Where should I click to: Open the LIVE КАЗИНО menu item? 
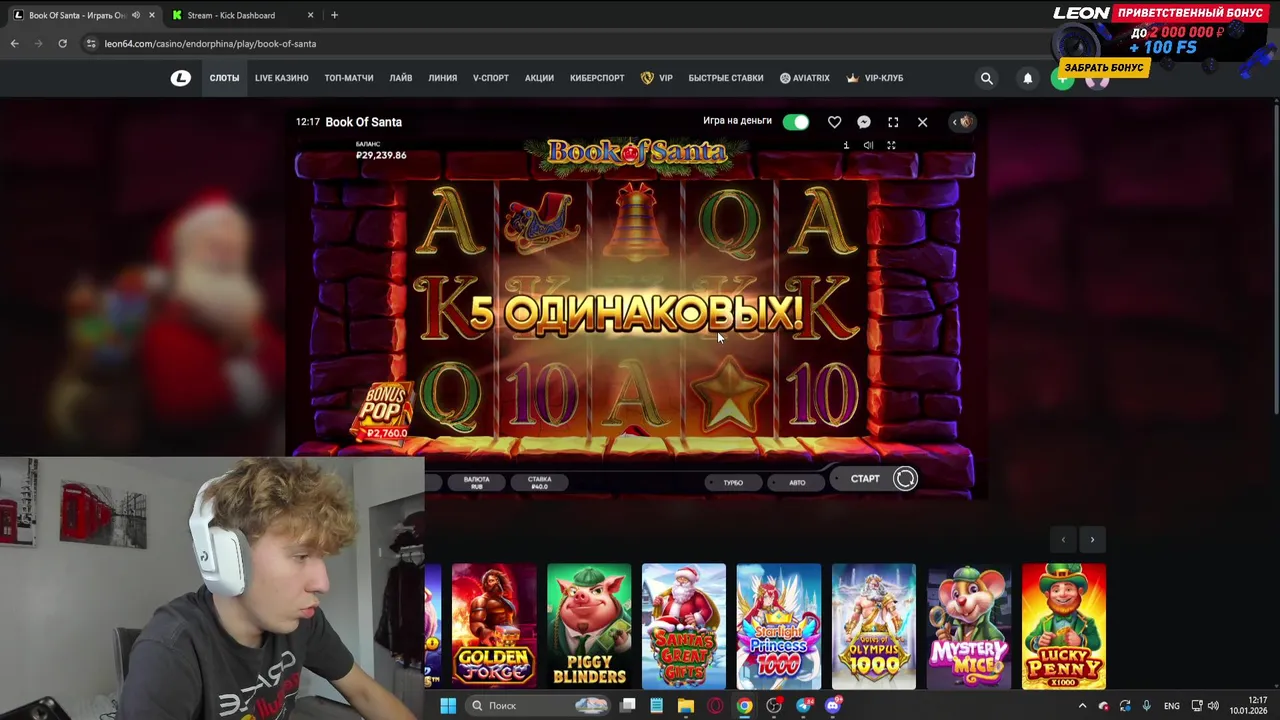click(281, 78)
